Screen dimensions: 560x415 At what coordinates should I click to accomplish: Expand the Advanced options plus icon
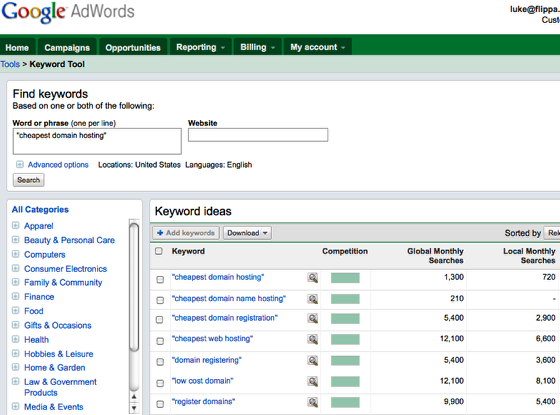pyautogui.click(x=20, y=164)
